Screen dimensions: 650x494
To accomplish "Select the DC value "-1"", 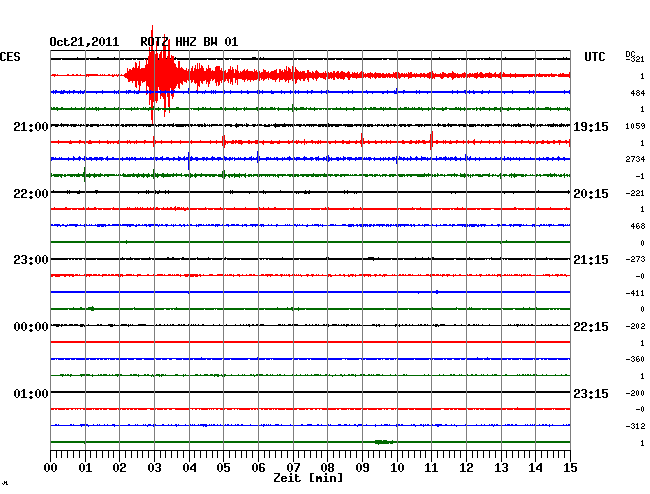I will coord(640,177).
